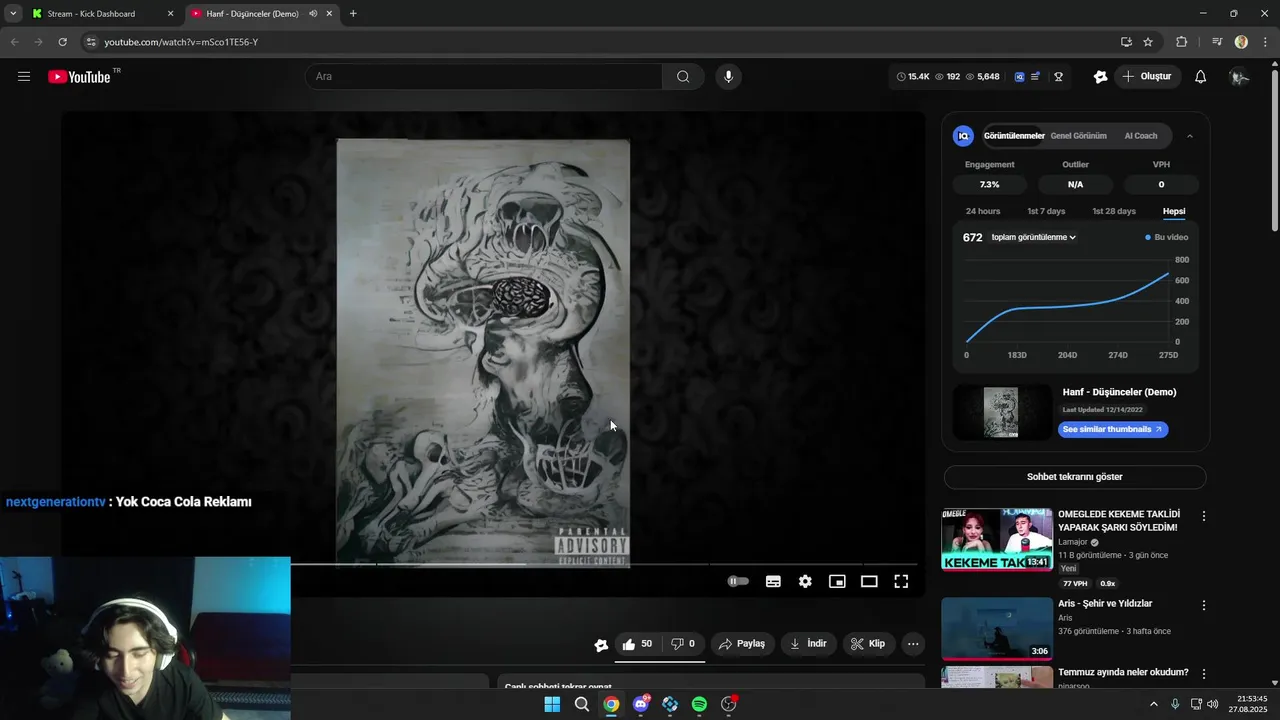Image resolution: width=1280 pixels, height=720 pixels.
Task: Open the Chrome three-dot menu
Action: click(1263, 42)
